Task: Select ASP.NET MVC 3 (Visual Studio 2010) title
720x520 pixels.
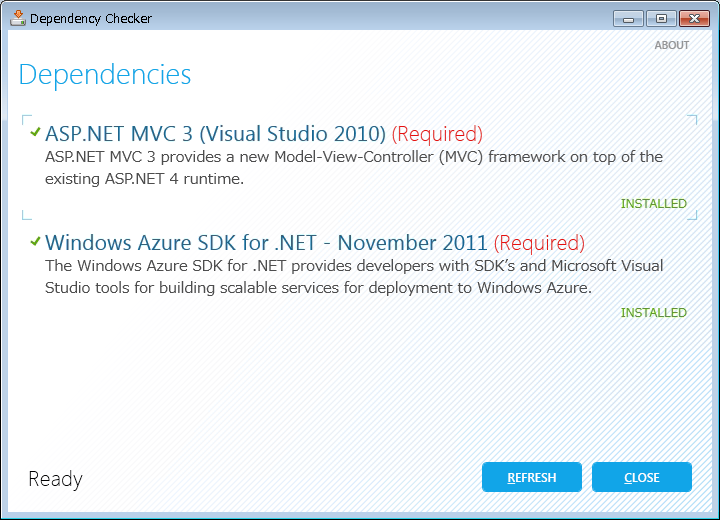Action: 215,134
